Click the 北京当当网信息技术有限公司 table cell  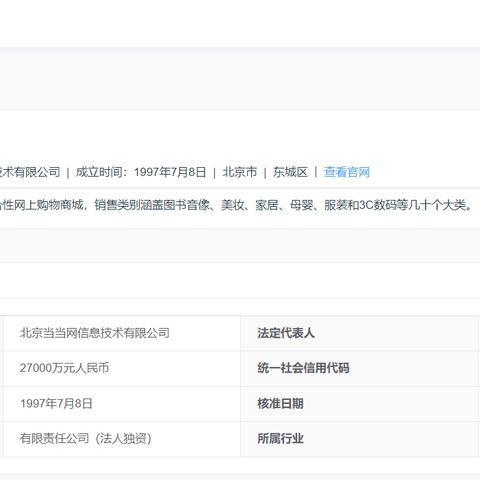(x=122, y=333)
